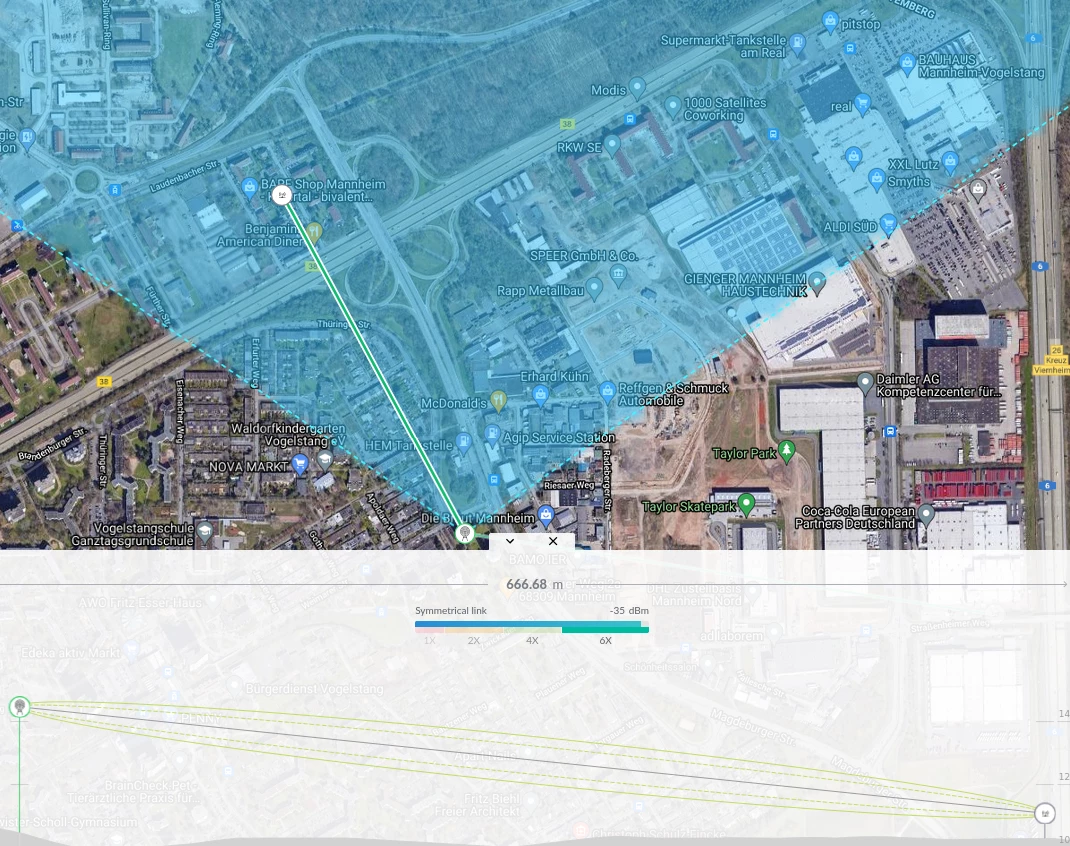Image resolution: width=1070 pixels, height=846 pixels.
Task: Click the BAUHAUS Mannheim-Vogelstang shopping pin
Action: [x=907, y=63]
